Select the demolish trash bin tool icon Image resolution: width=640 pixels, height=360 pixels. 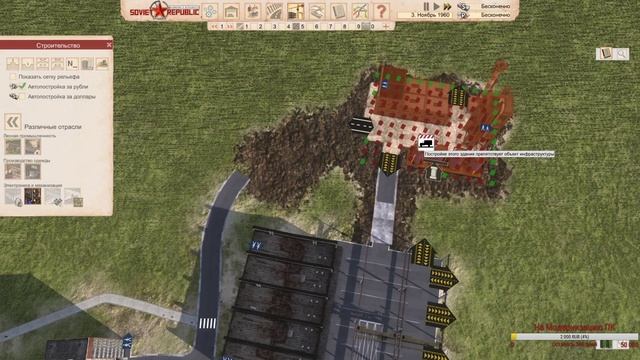pyautogui.click(x=87, y=64)
